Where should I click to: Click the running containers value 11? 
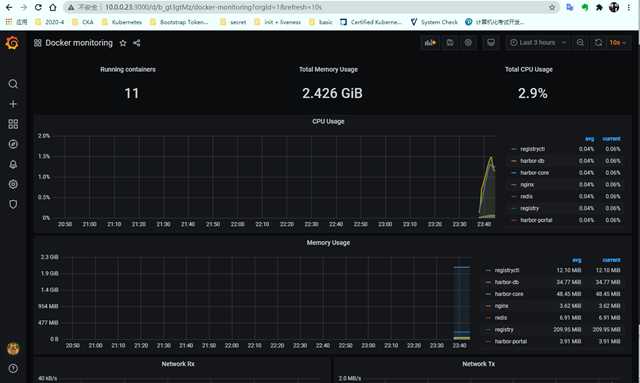(131, 94)
